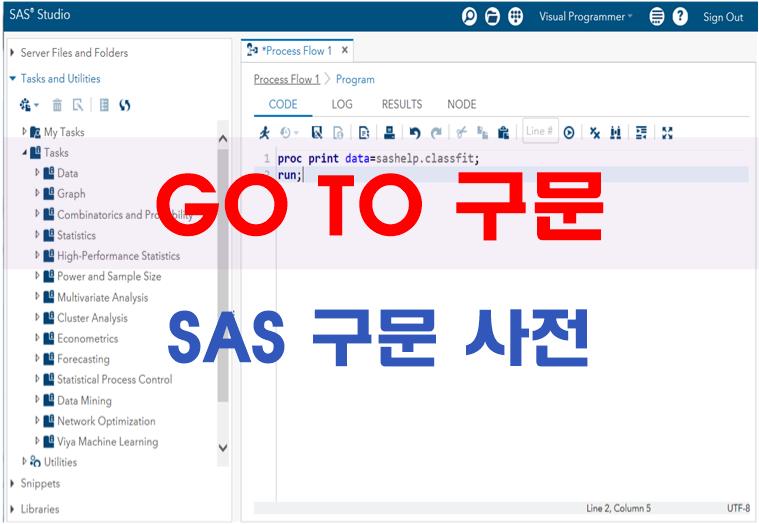Click code line 'proc print data=sashelp.classfit;'
The image size is (759, 524).
pyautogui.click(x=378, y=158)
